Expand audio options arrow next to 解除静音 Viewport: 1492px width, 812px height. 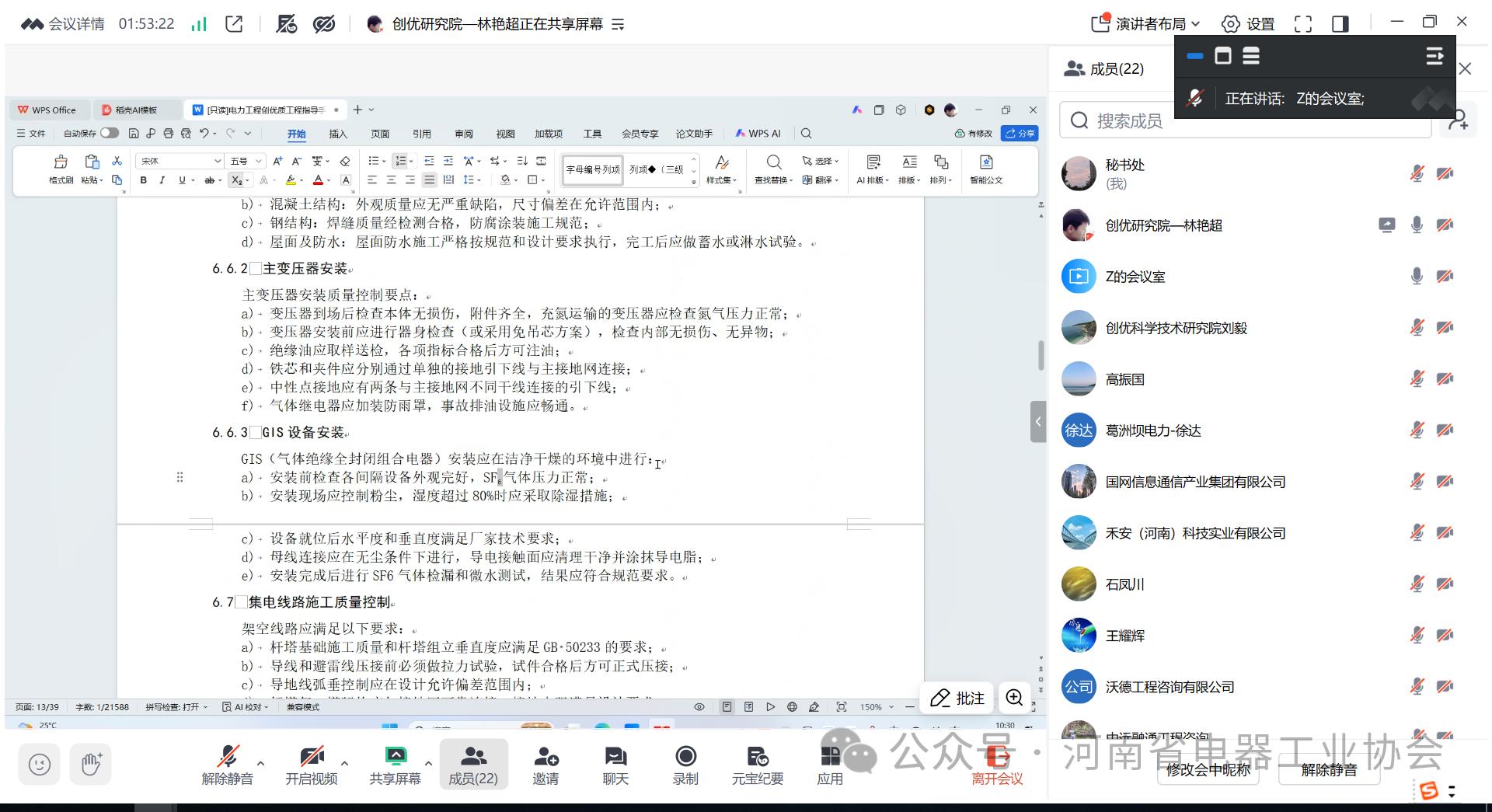coord(260,763)
